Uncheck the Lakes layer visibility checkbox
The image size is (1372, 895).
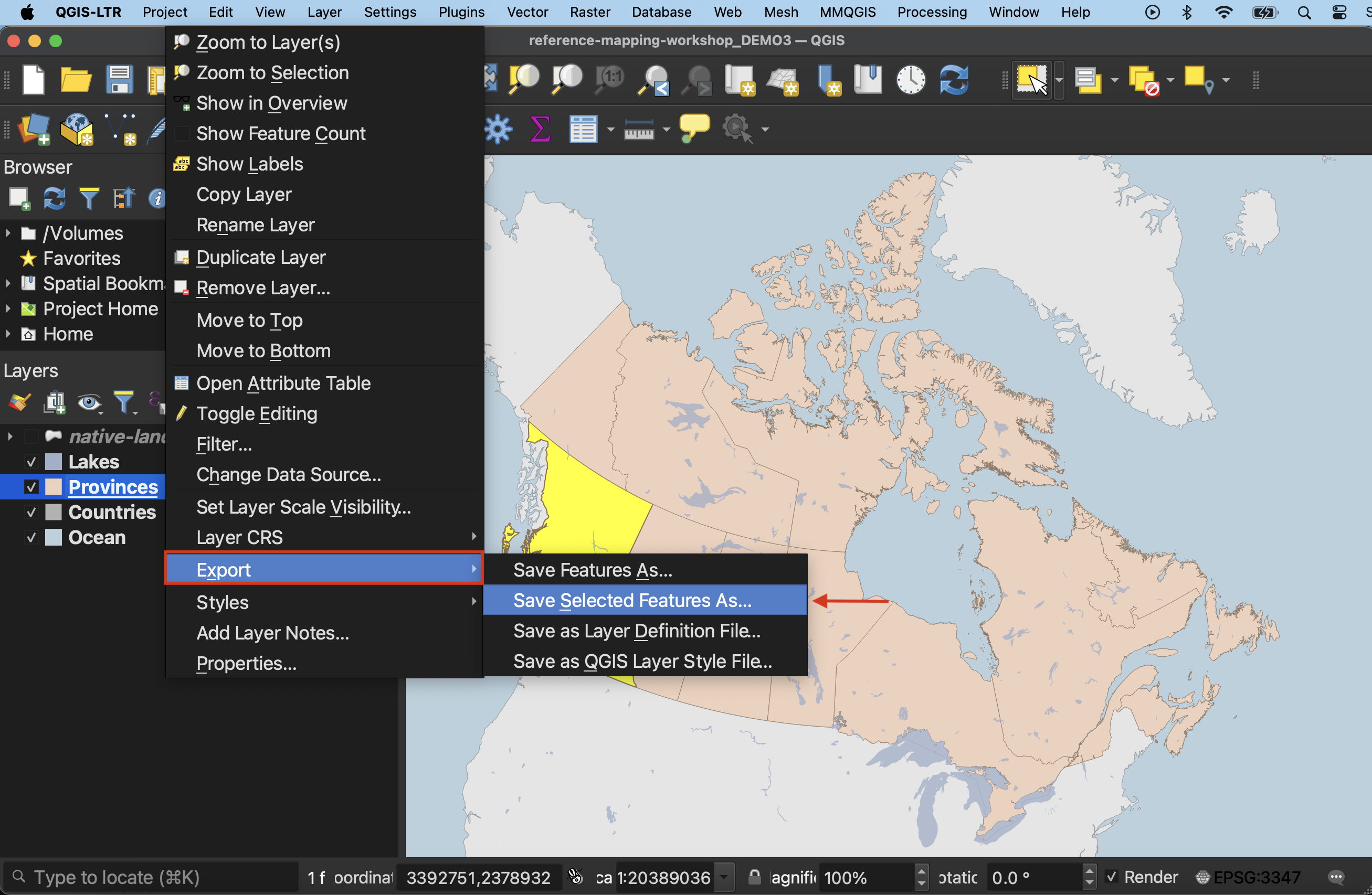31,462
